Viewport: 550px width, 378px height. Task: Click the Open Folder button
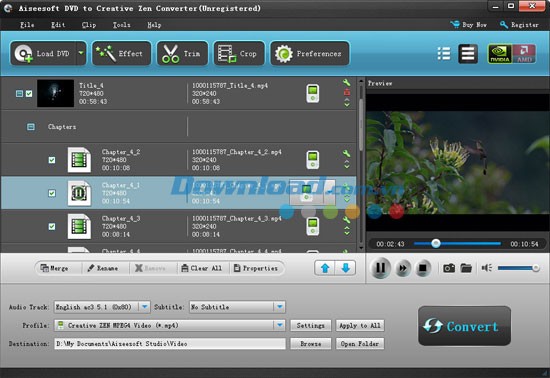click(360, 344)
